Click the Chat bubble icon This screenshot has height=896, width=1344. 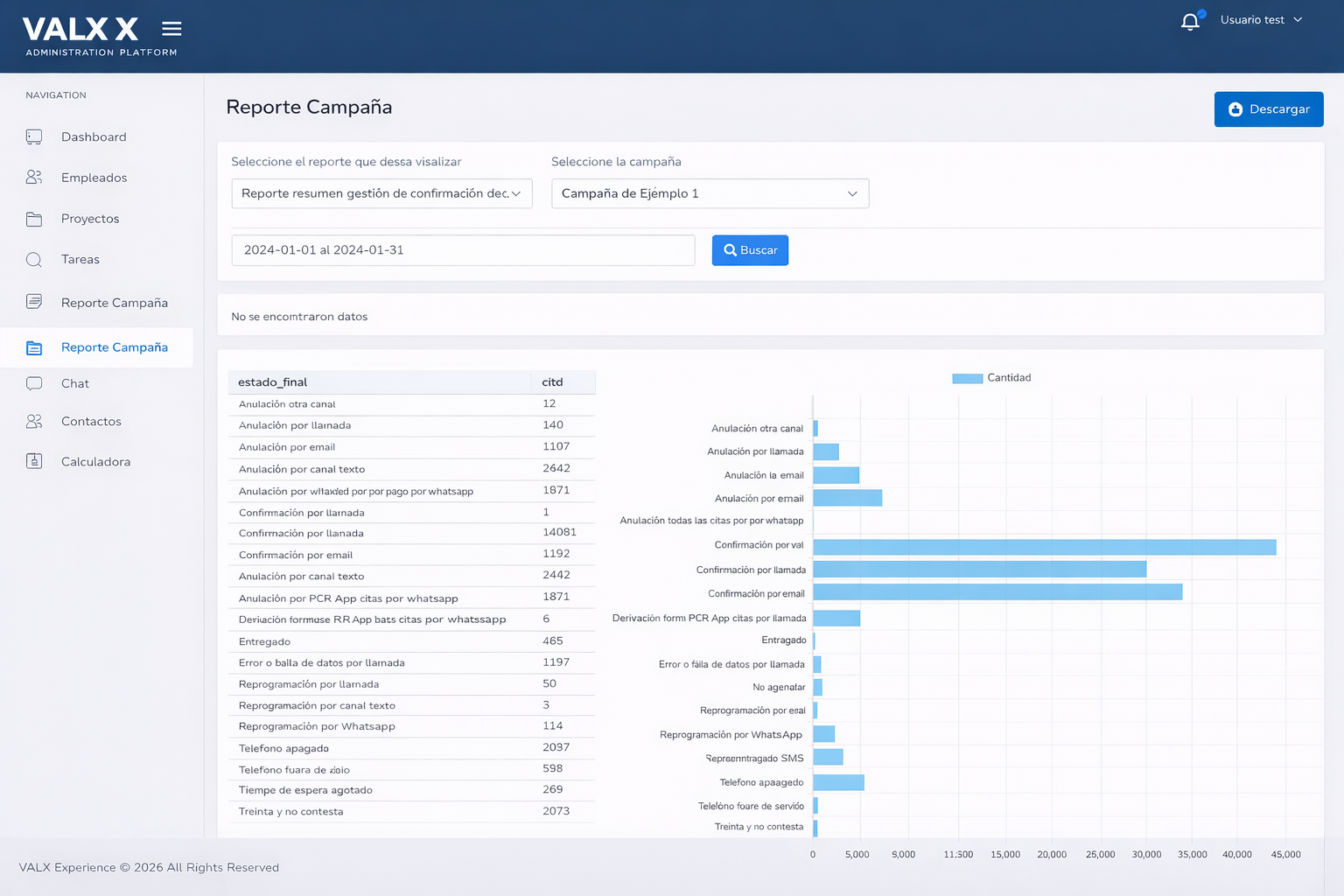pyautogui.click(x=34, y=383)
